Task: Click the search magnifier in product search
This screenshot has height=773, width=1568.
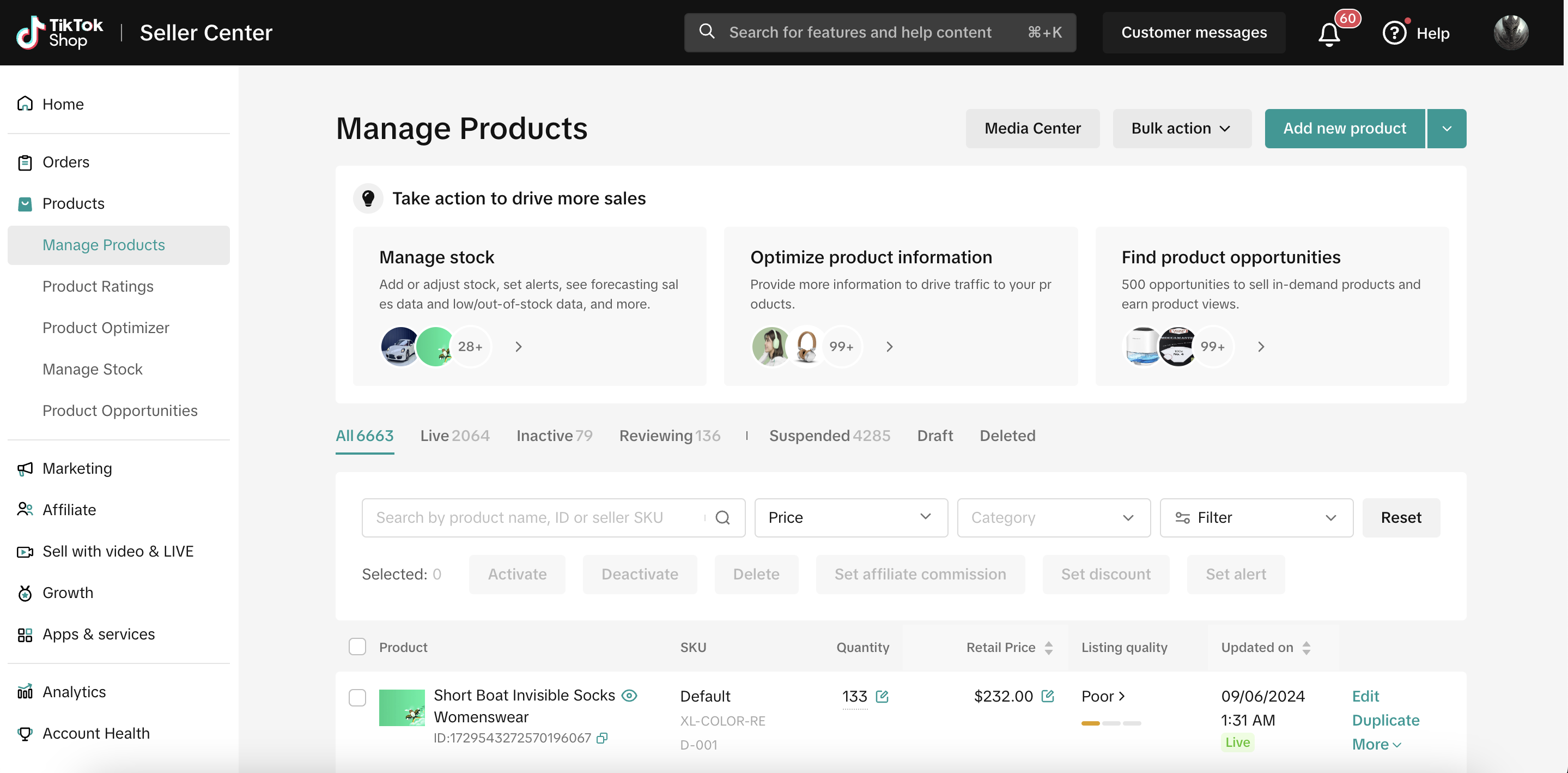Action: point(722,518)
